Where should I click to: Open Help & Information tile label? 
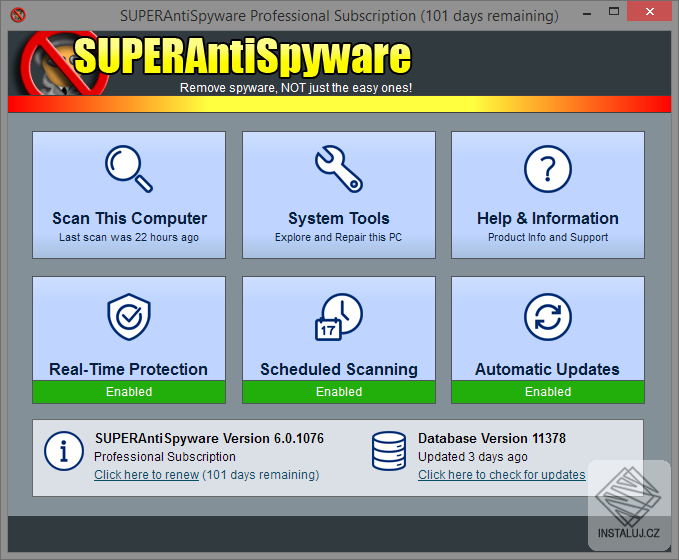click(x=548, y=218)
